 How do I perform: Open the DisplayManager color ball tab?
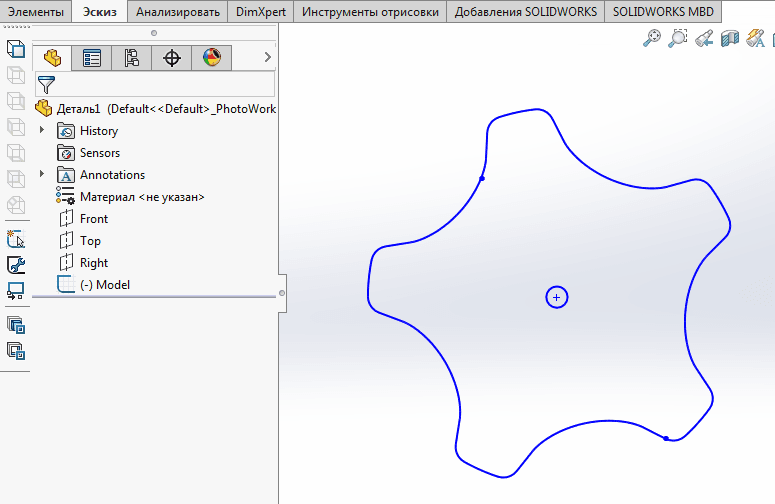pos(212,58)
